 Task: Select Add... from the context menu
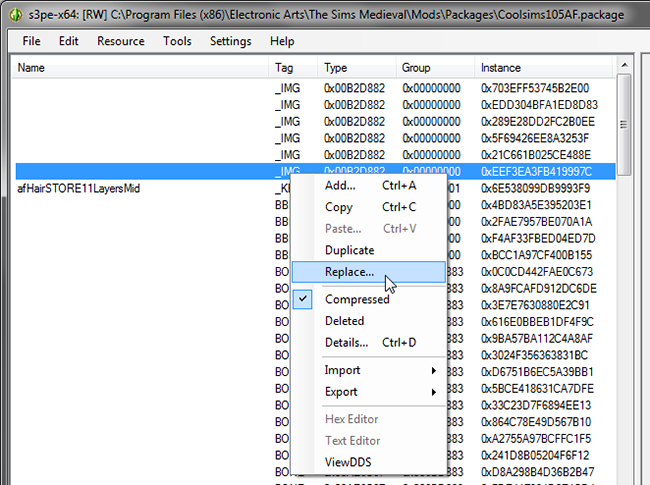[340, 186]
